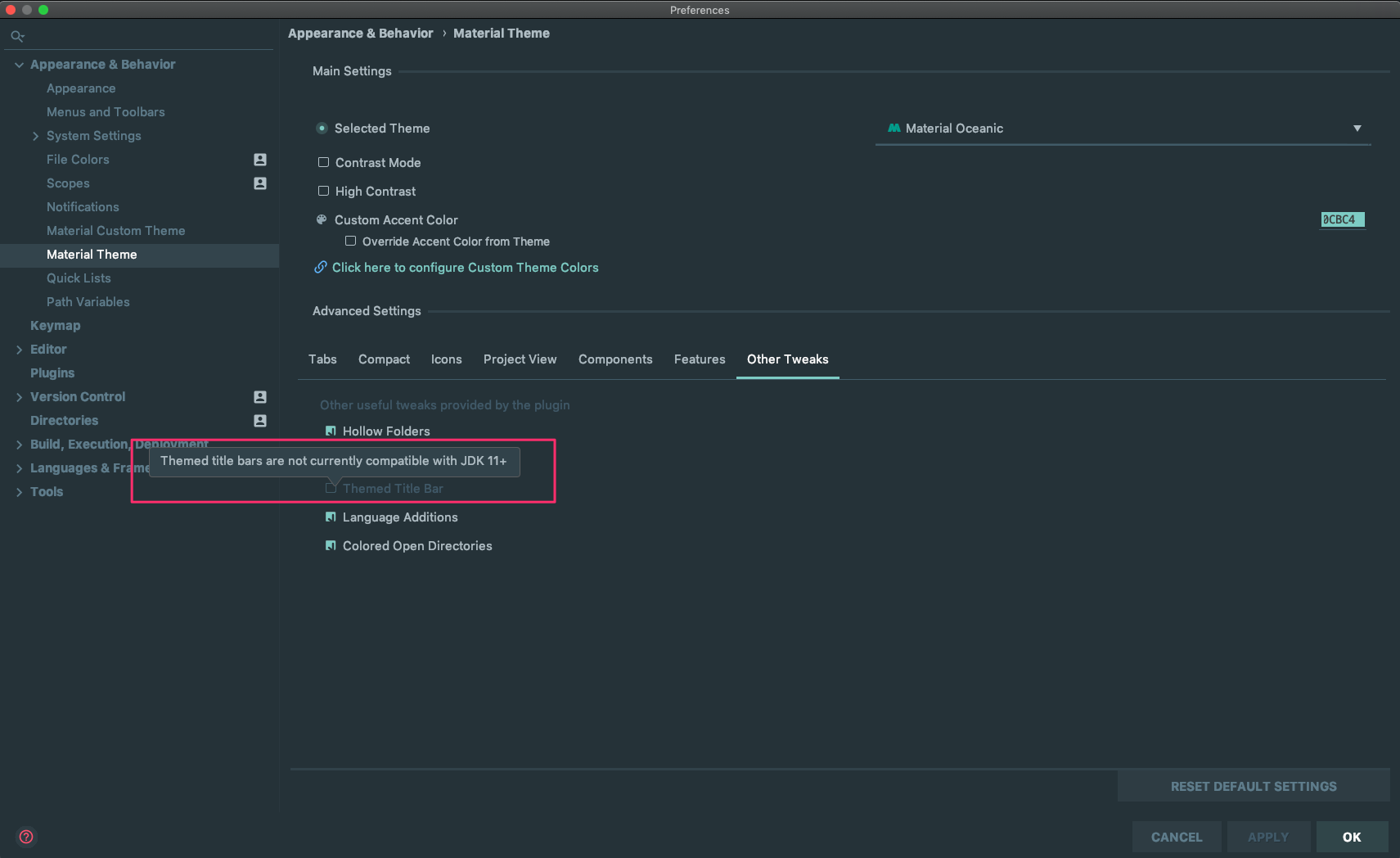Switch to the Project View tab
Screen dimensions: 1400x858
(x=520, y=359)
